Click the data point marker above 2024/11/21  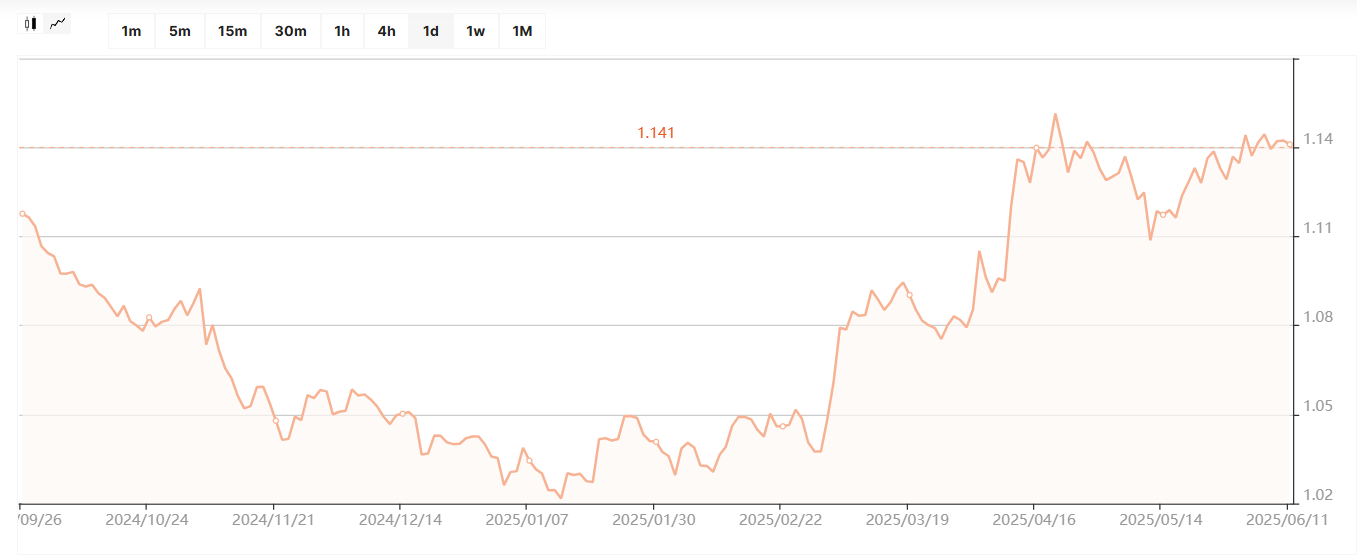[x=276, y=421]
